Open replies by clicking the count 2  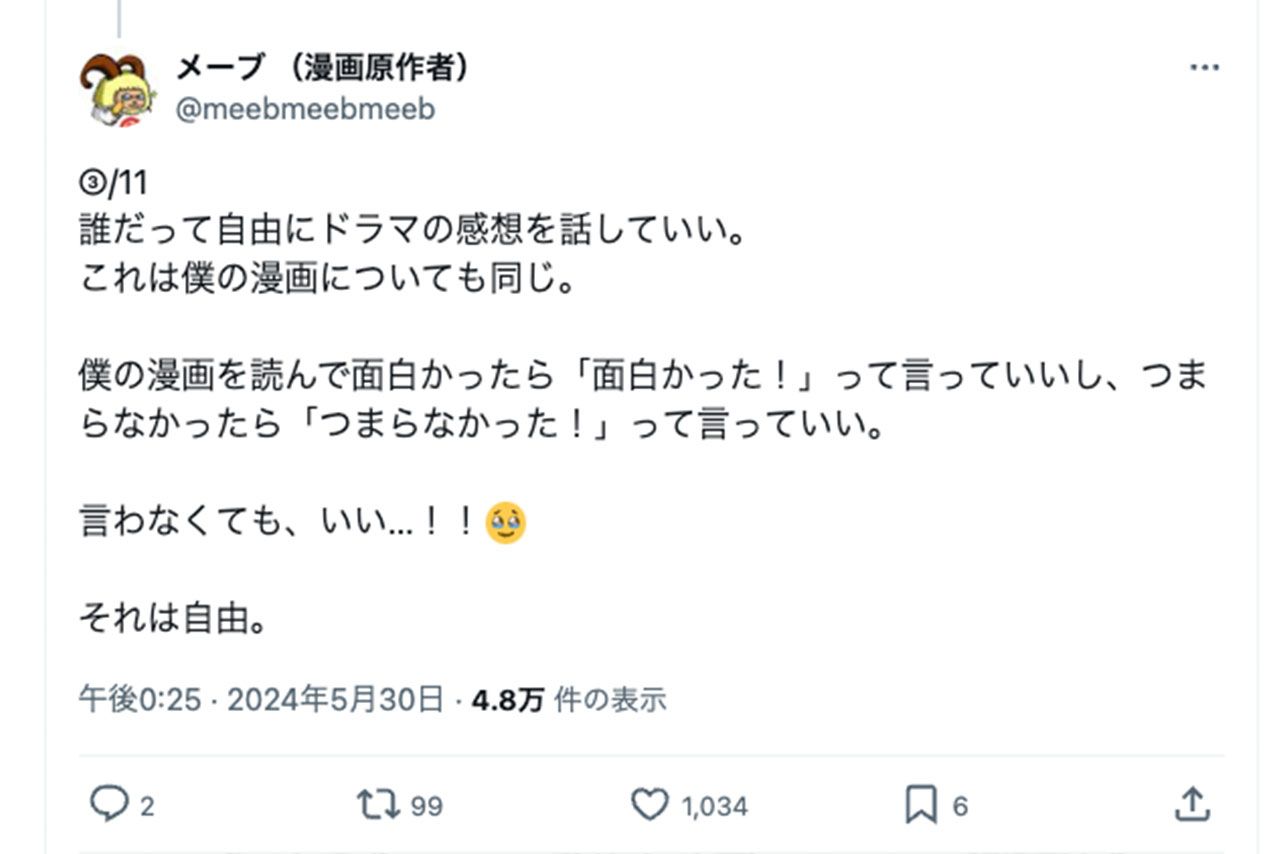click(x=145, y=804)
